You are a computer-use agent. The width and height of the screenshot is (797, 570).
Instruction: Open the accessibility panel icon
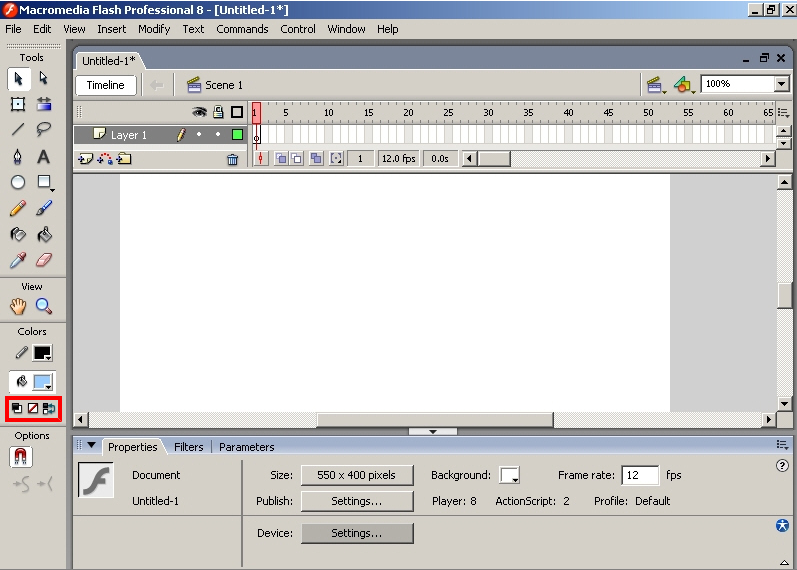pyautogui.click(x=782, y=525)
